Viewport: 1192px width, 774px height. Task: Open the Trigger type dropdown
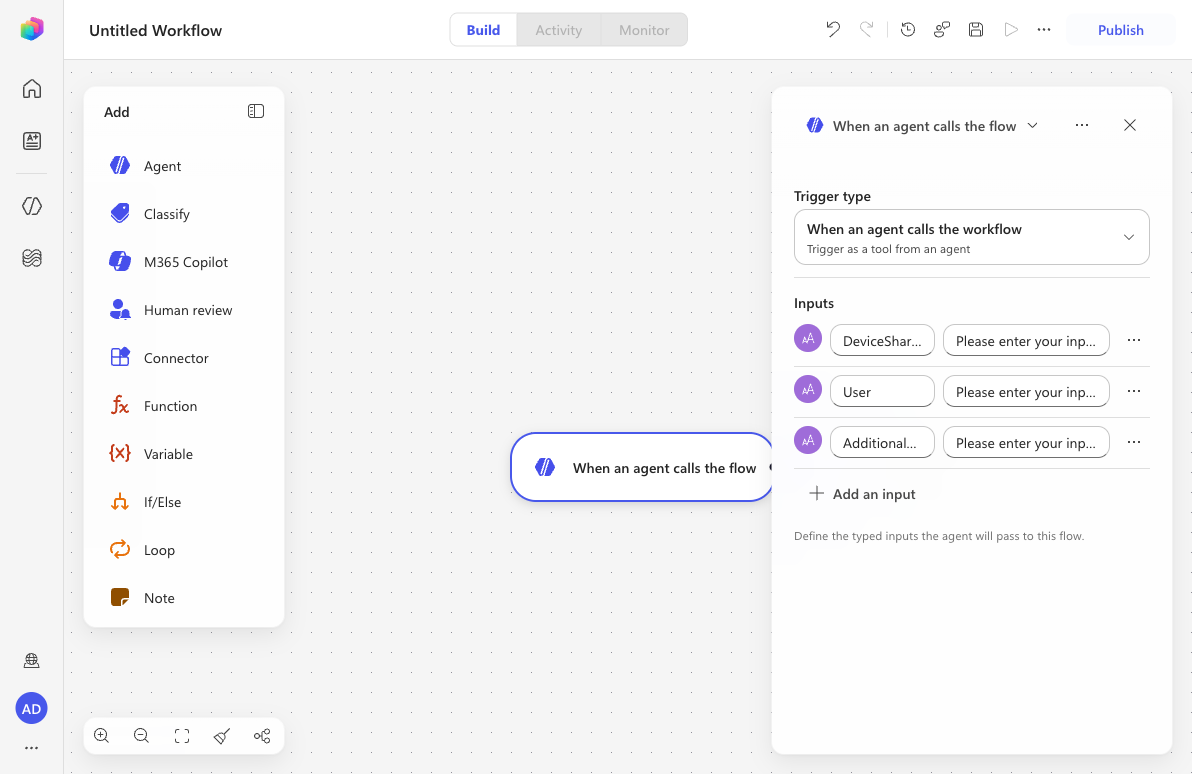(971, 237)
